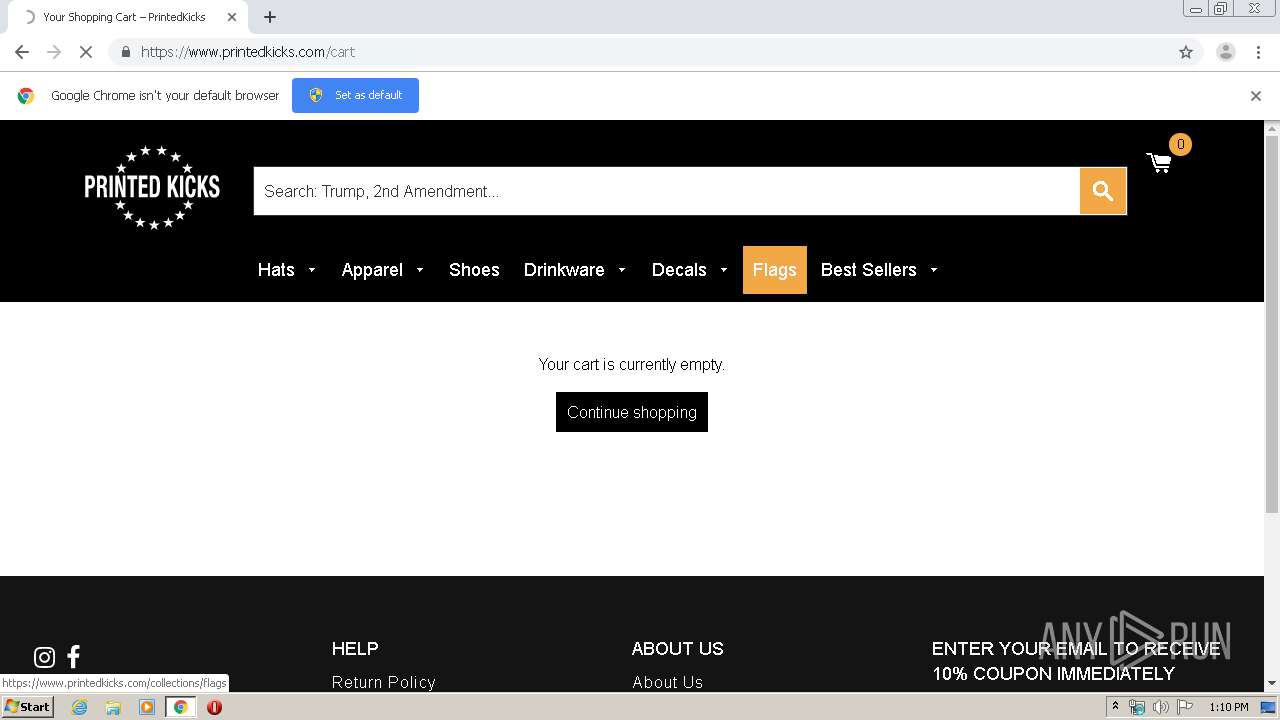The width and height of the screenshot is (1280, 720).
Task: Expand the Hats dropdown arrow
Action: click(312, 270)
